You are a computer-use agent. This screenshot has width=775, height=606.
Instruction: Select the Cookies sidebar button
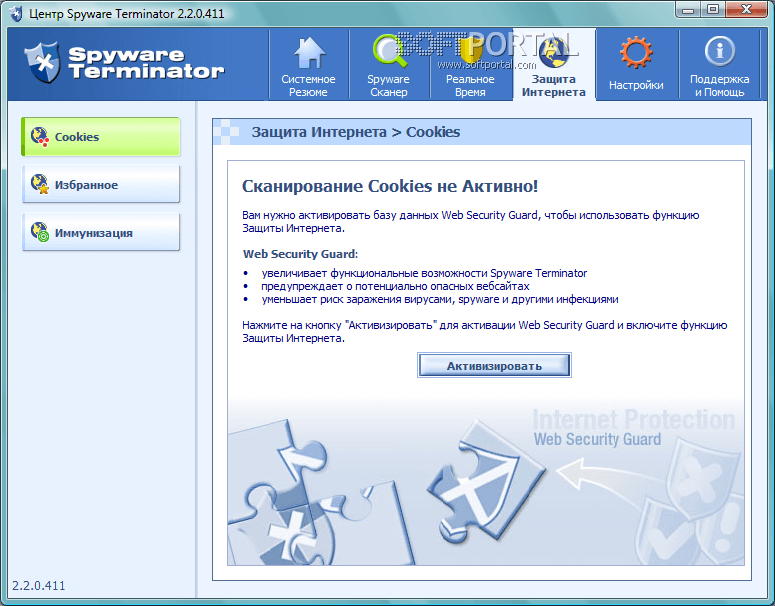point(101,137)
